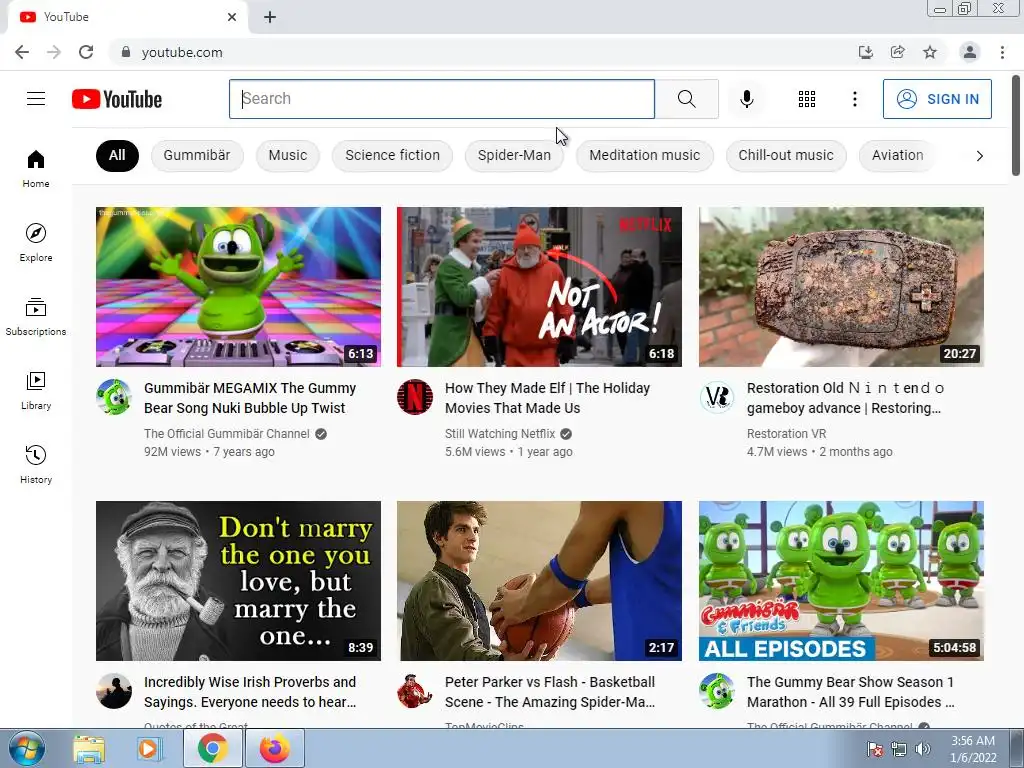Image resolution: width=1024 pixels, height=768 pixels.
Task: Open Windows Explorer from the taskbar
Action: point(89,748)
